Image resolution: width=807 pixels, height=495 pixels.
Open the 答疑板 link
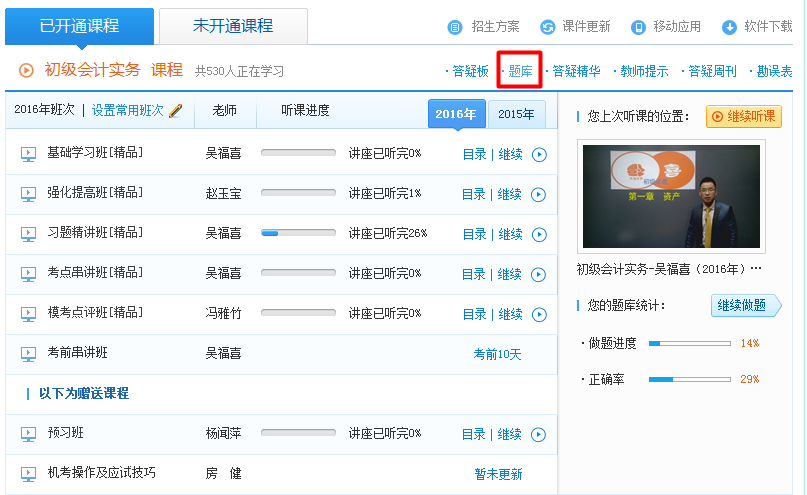(470, 71)
